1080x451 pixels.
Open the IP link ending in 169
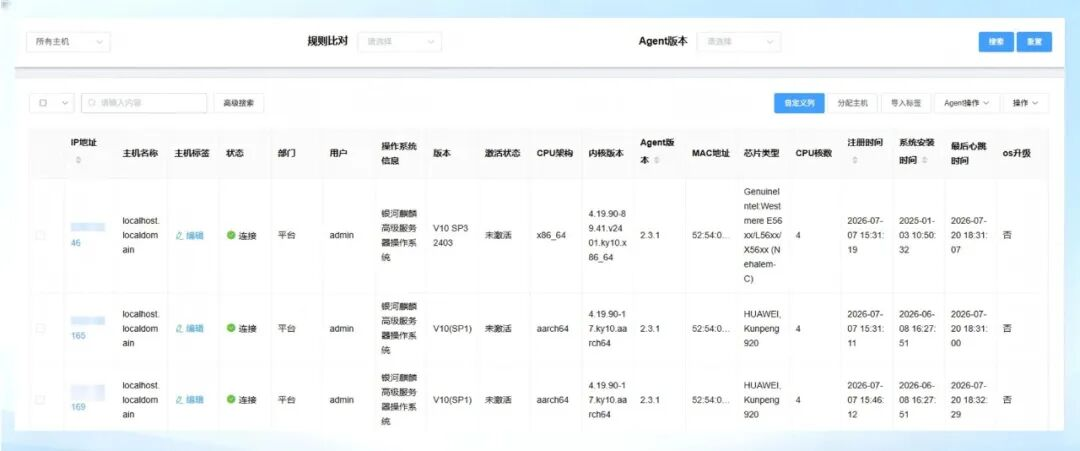79,407
